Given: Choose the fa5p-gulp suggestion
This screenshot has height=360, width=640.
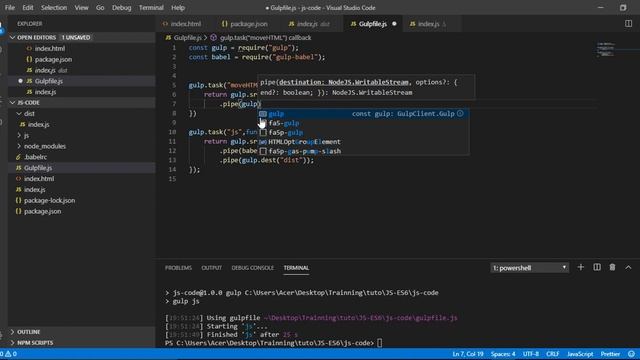Looking at the screenshot, I should [x=363, y=133].
